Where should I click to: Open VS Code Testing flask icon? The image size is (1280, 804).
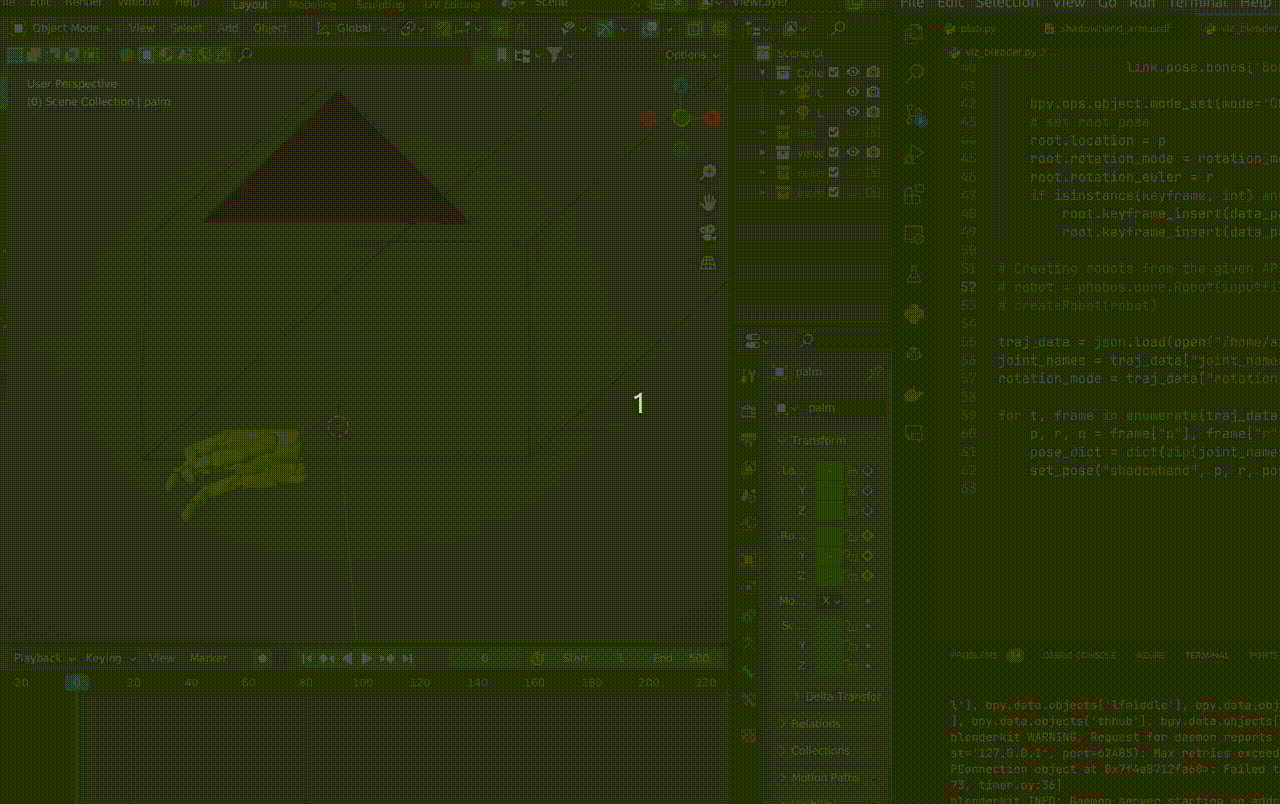pyautogui.click(x=913, y=274)
